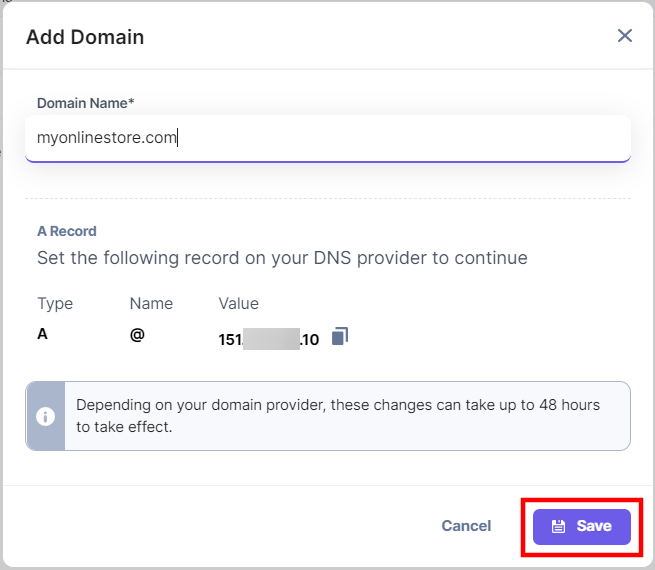655x570 pixels.
Task: Focus the Domain Name input field
Action: [400, 138]
